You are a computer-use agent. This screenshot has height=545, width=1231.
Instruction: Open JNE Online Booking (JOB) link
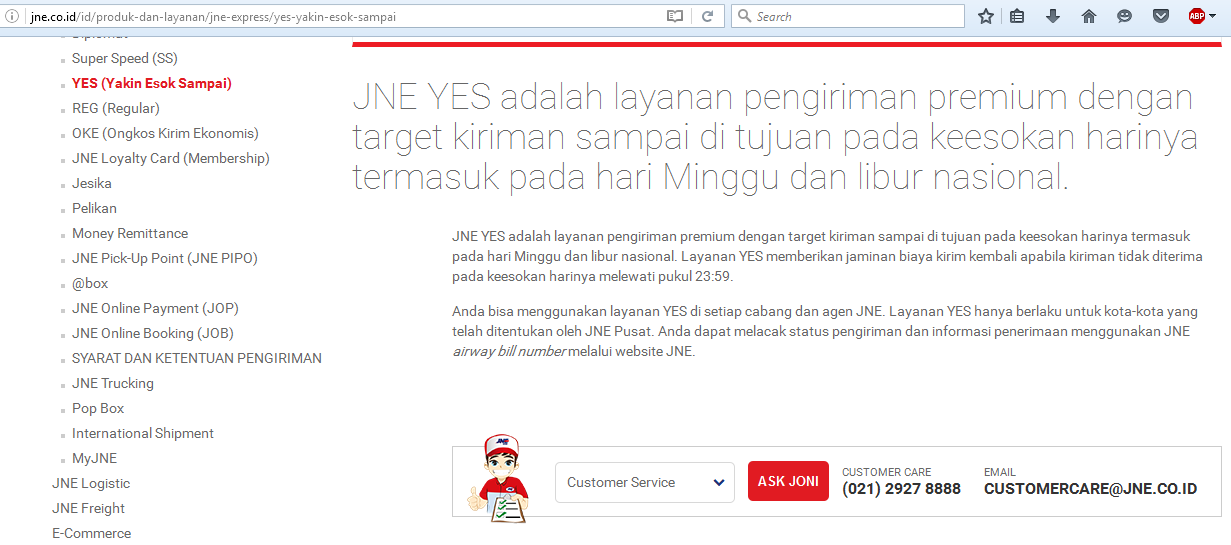(x=153, y=333)
